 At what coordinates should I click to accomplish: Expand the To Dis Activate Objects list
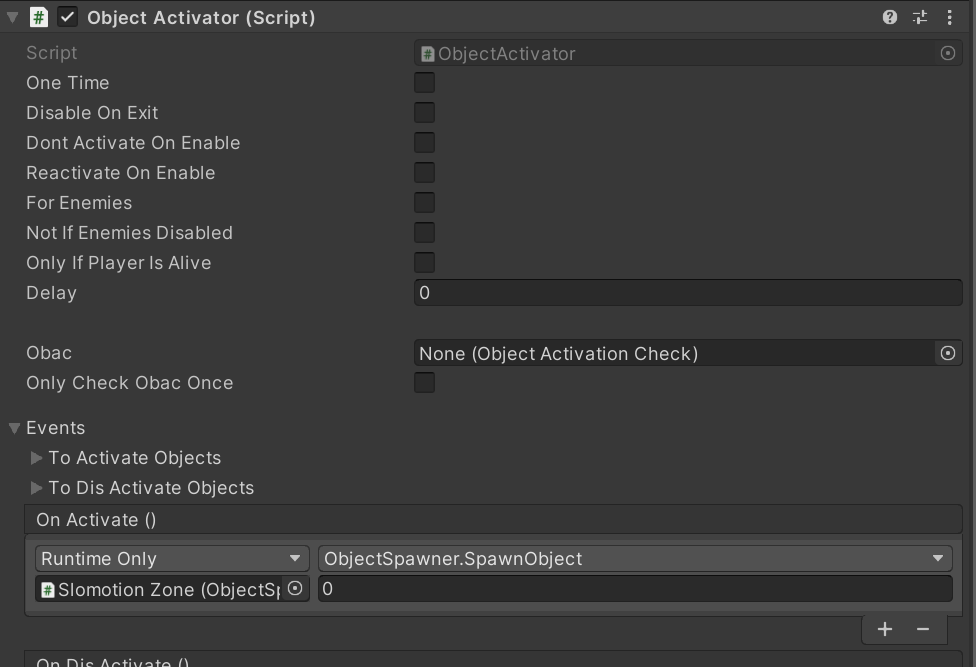click(x=37, y=488)
